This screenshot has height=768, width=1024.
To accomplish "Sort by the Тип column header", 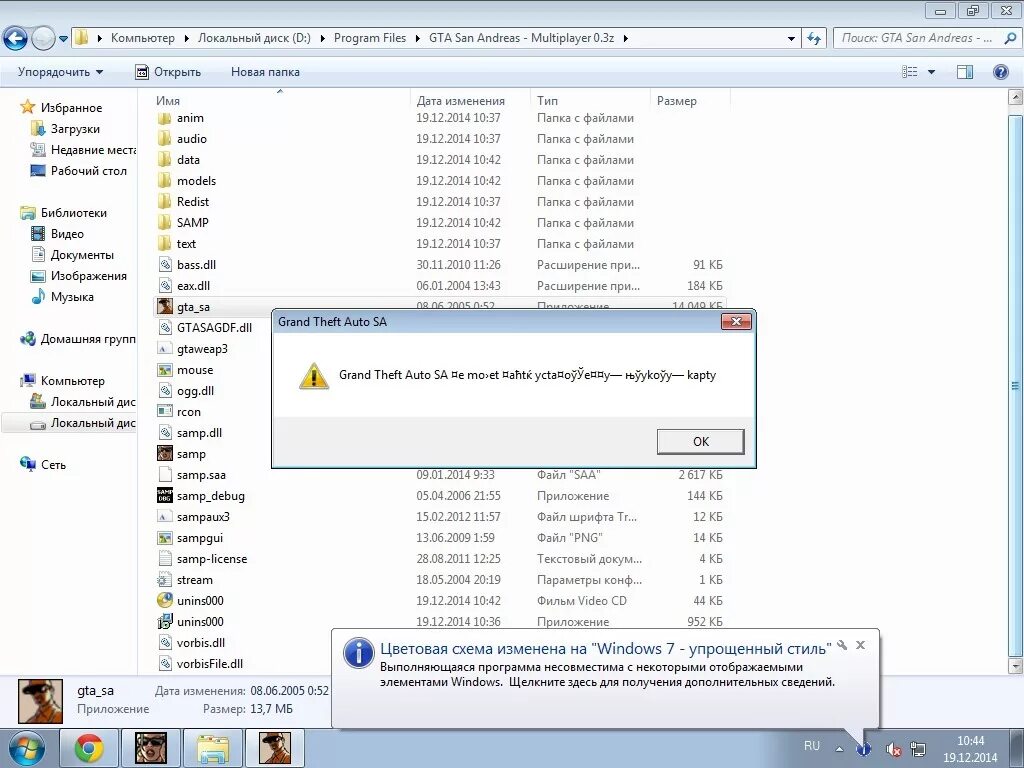I will click(547, 101).
